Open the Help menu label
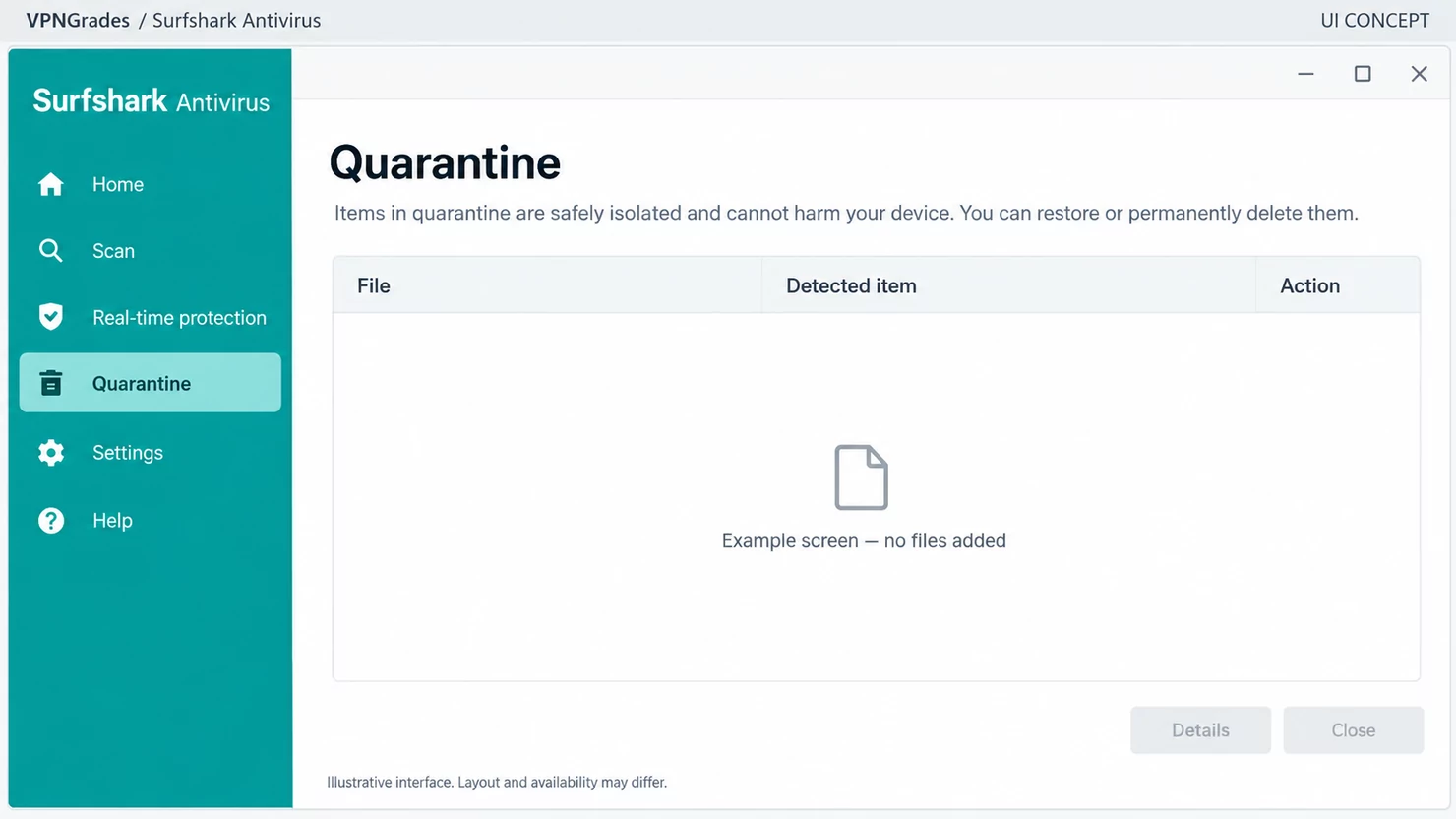Image resolution: width=1456 pixels, height=819 pixels. point(112,520)
